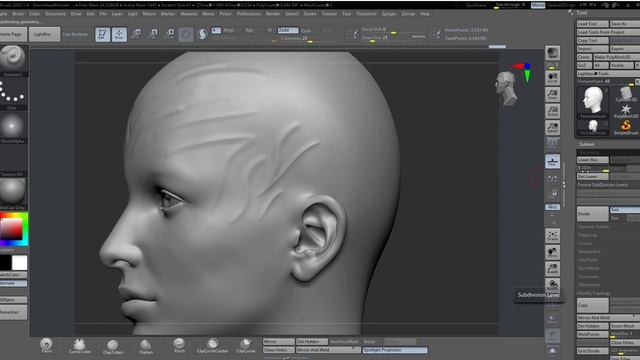Open the Document menu
Image resolution: width=640 pixels, height=360 pixels.
[x=55, y=13]
